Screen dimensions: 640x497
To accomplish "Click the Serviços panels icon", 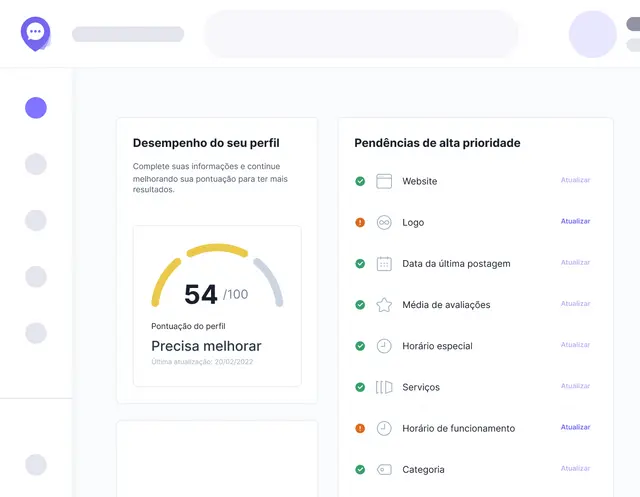I will tap(384, 387).
